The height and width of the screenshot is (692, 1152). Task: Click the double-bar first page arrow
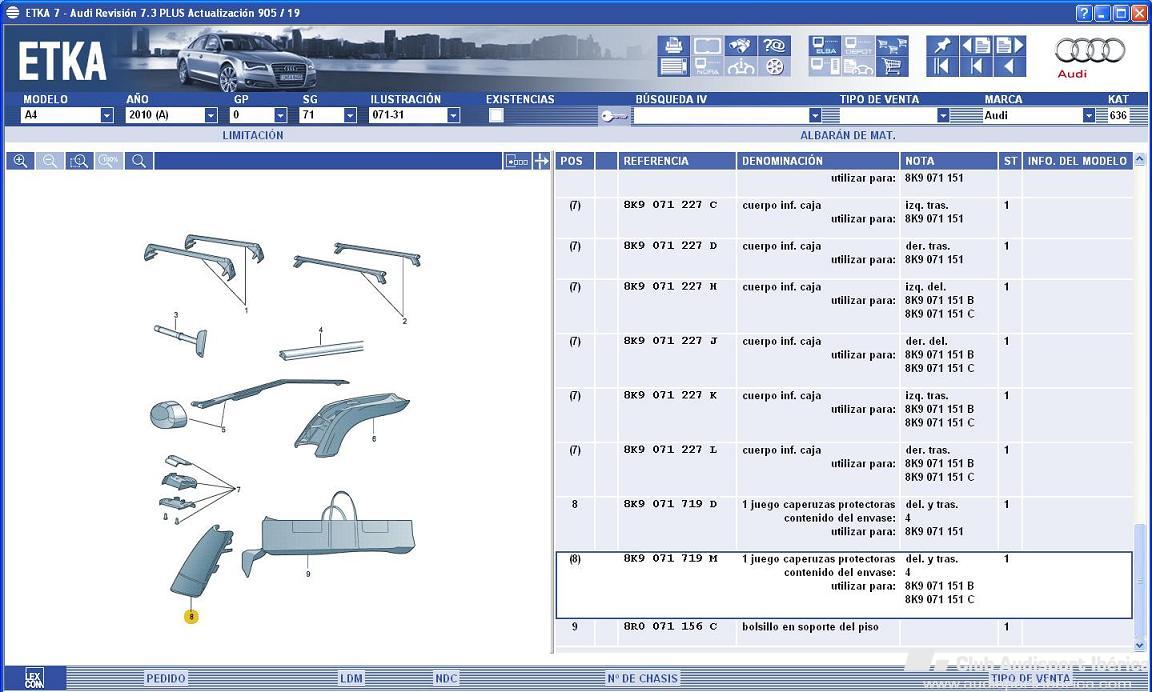click(x=942, y=67)
